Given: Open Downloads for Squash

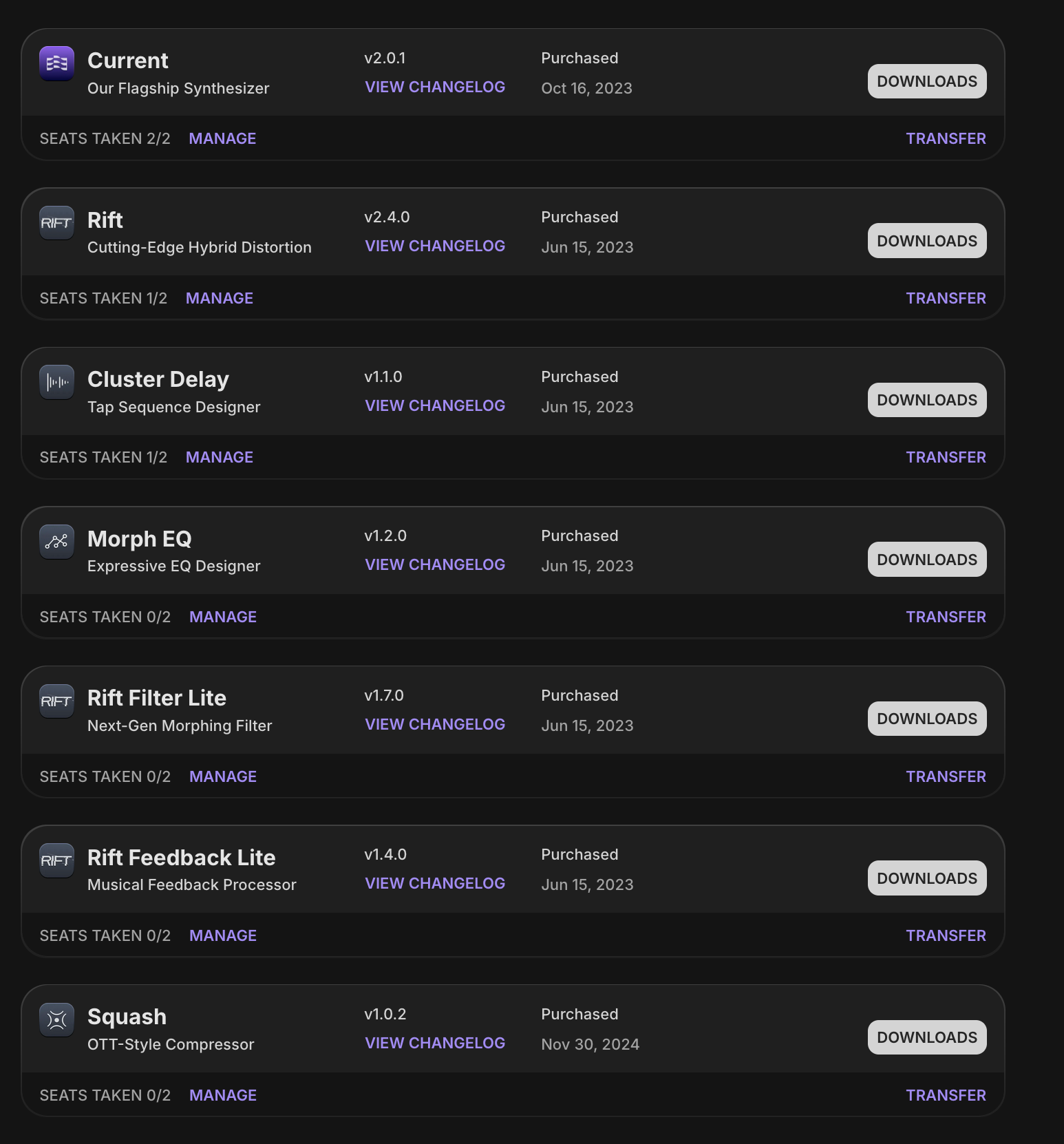Looking at the screenshot, I should pos(927,1037).
